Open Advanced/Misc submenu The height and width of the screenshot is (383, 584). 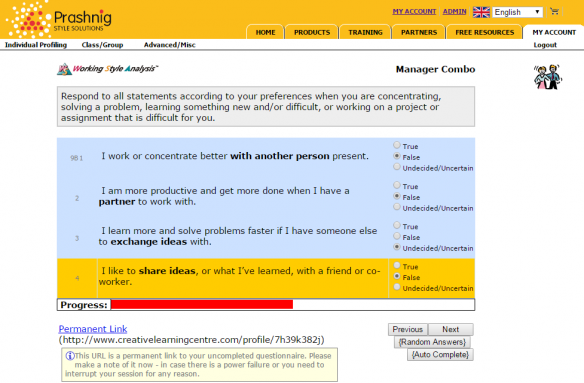[169, 45]
